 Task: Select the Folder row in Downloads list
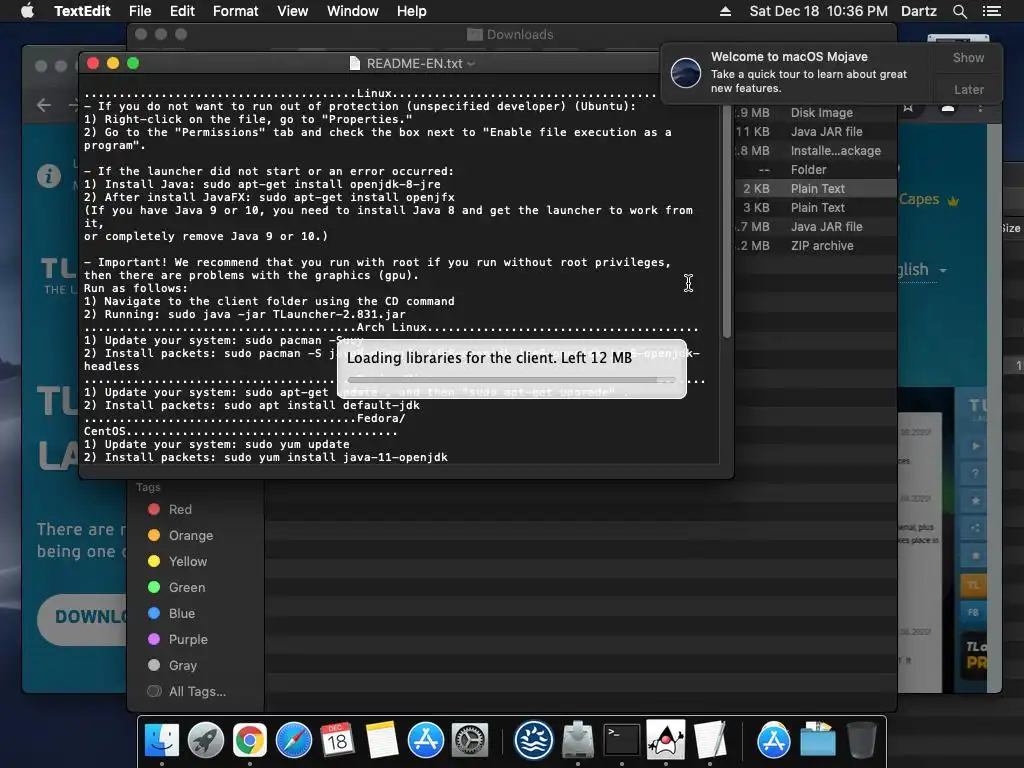(815, 169)
